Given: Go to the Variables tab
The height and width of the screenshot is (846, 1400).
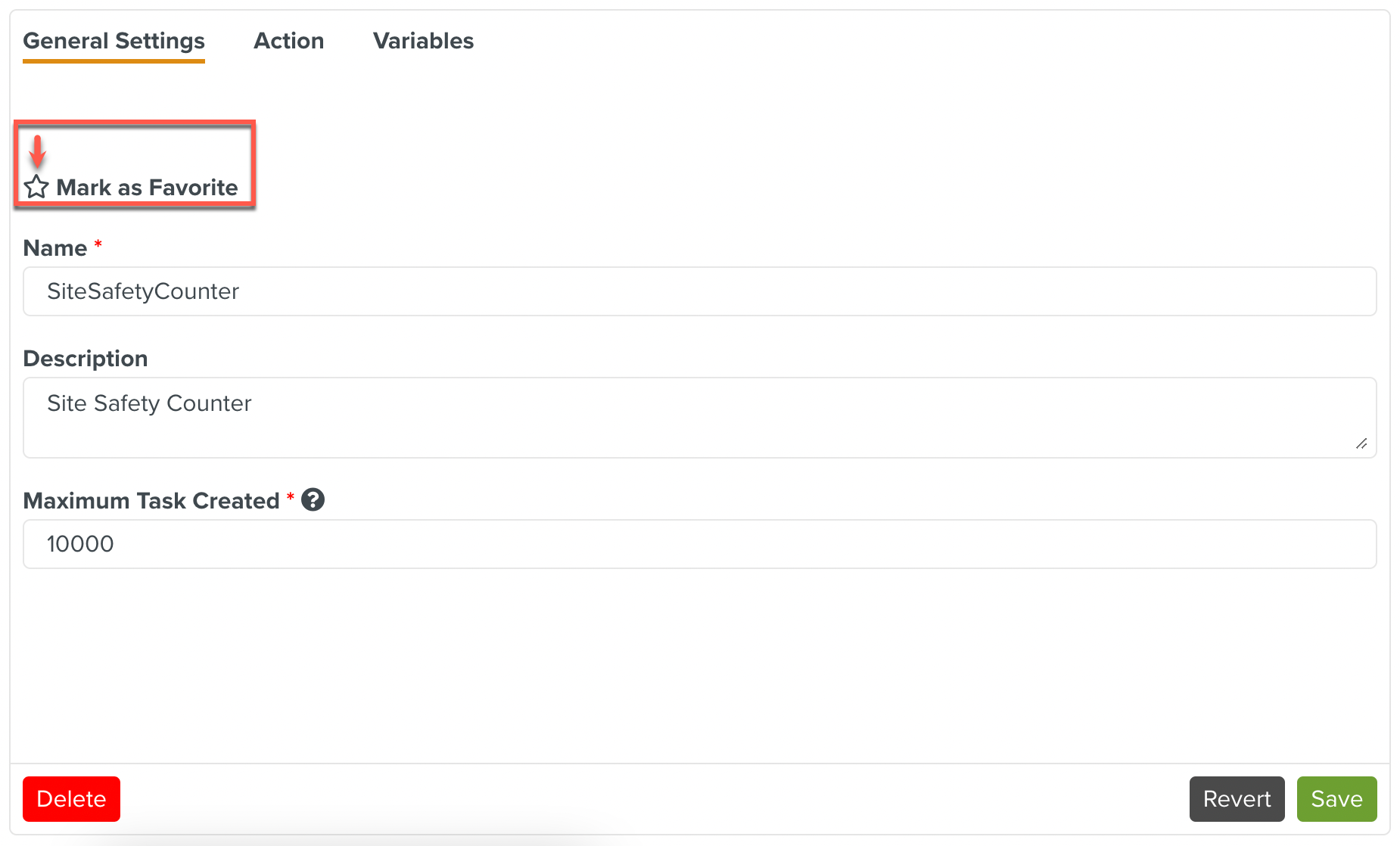Looking at the screenshot, I should 423,41.
